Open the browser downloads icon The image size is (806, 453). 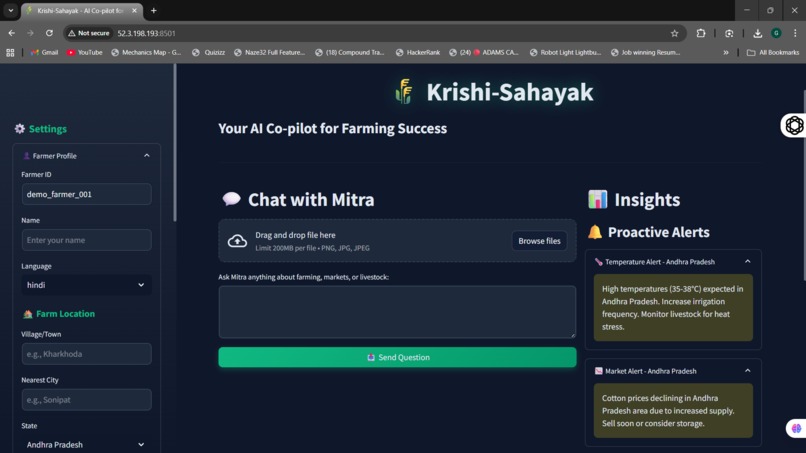[x=757, y=33]
